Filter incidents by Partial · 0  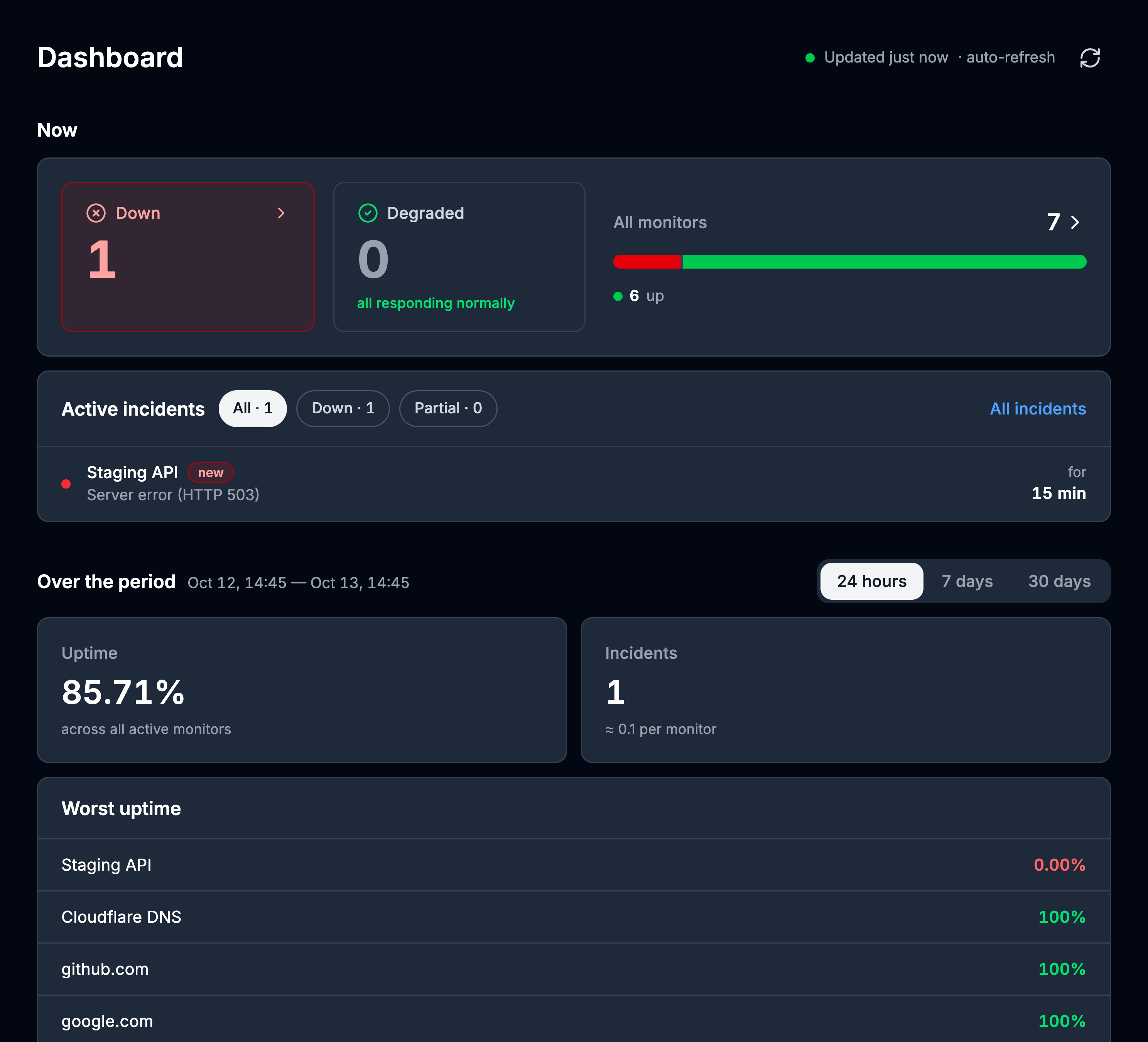click(448, 408)
